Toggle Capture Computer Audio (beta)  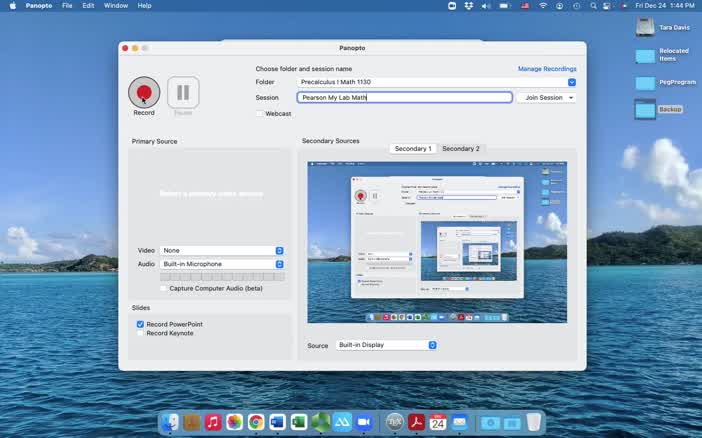tap(164, 288)
